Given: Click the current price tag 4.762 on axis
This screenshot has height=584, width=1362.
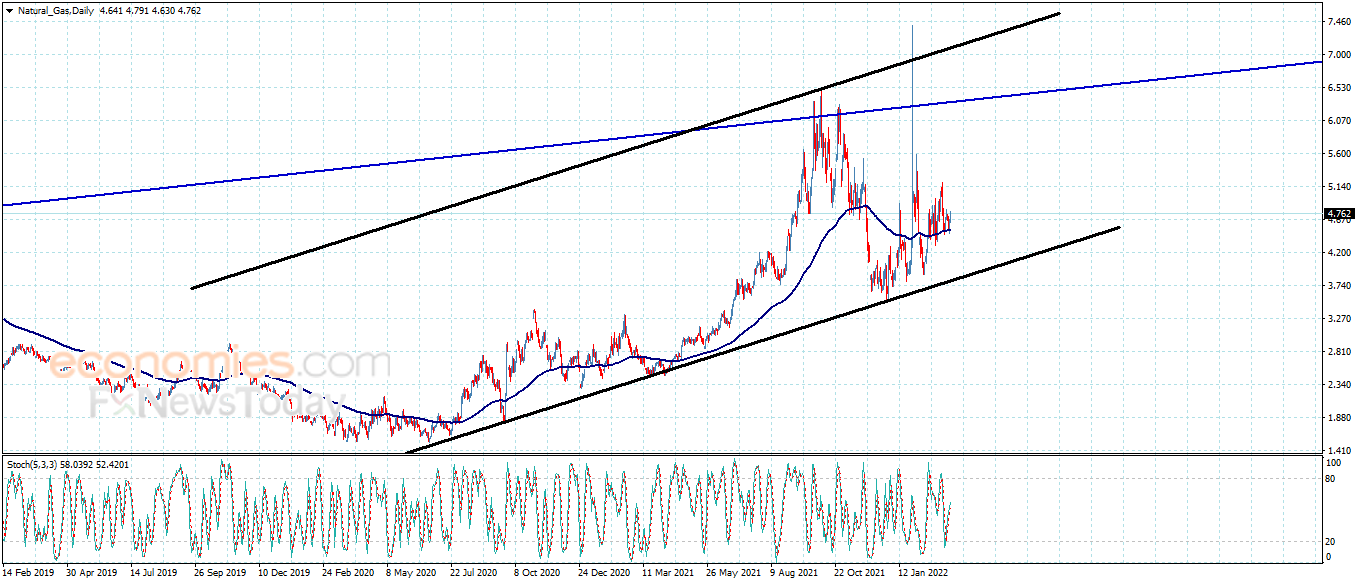Looking at the screenshot, I should [x=1339, y=214].
